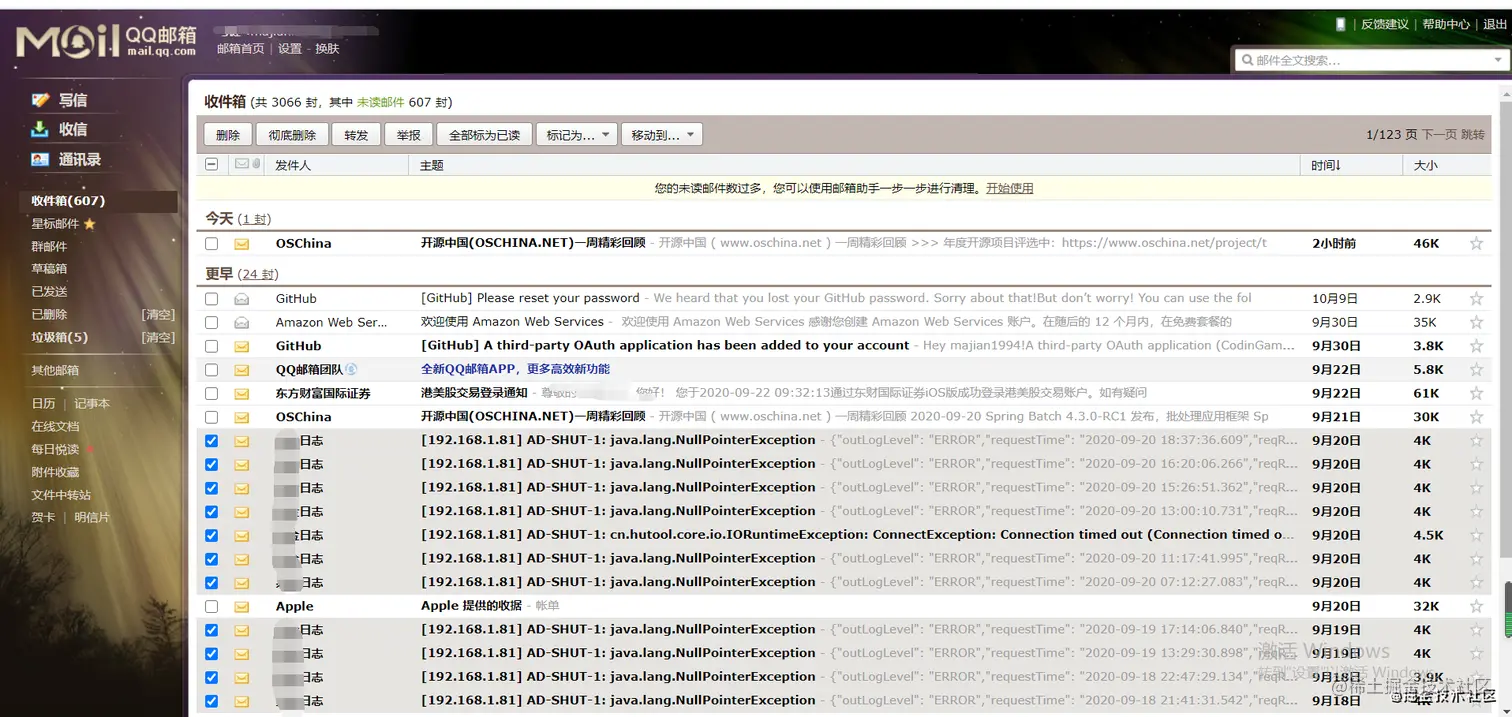The width and height of the screenshot is (1512, 717).
Task: Click envelope icon of 东方财富国际证券 mail
Action: [241, 394]
